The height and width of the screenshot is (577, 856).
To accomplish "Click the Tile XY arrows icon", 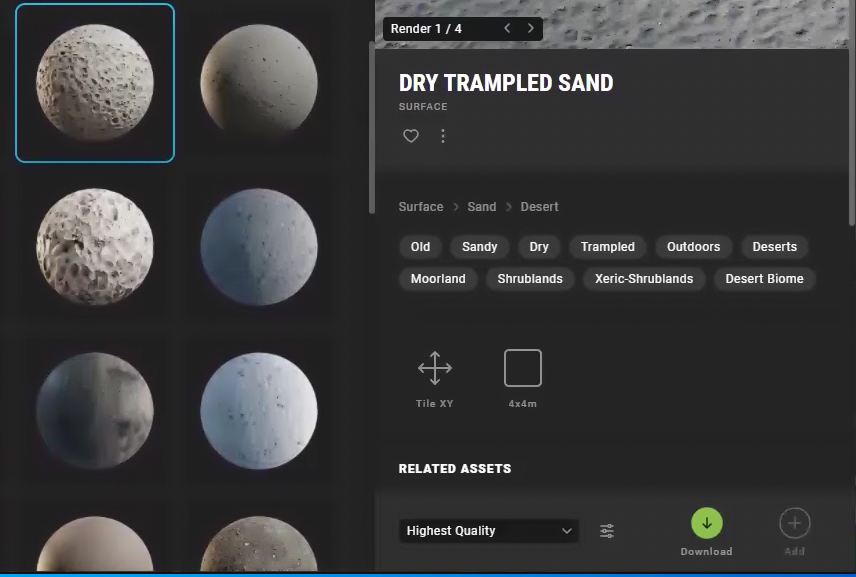I will (435, 368).
